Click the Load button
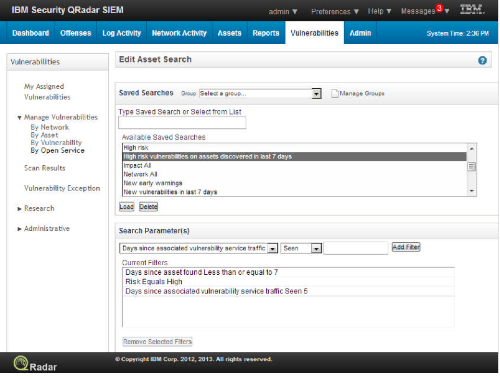 point(126,207)
